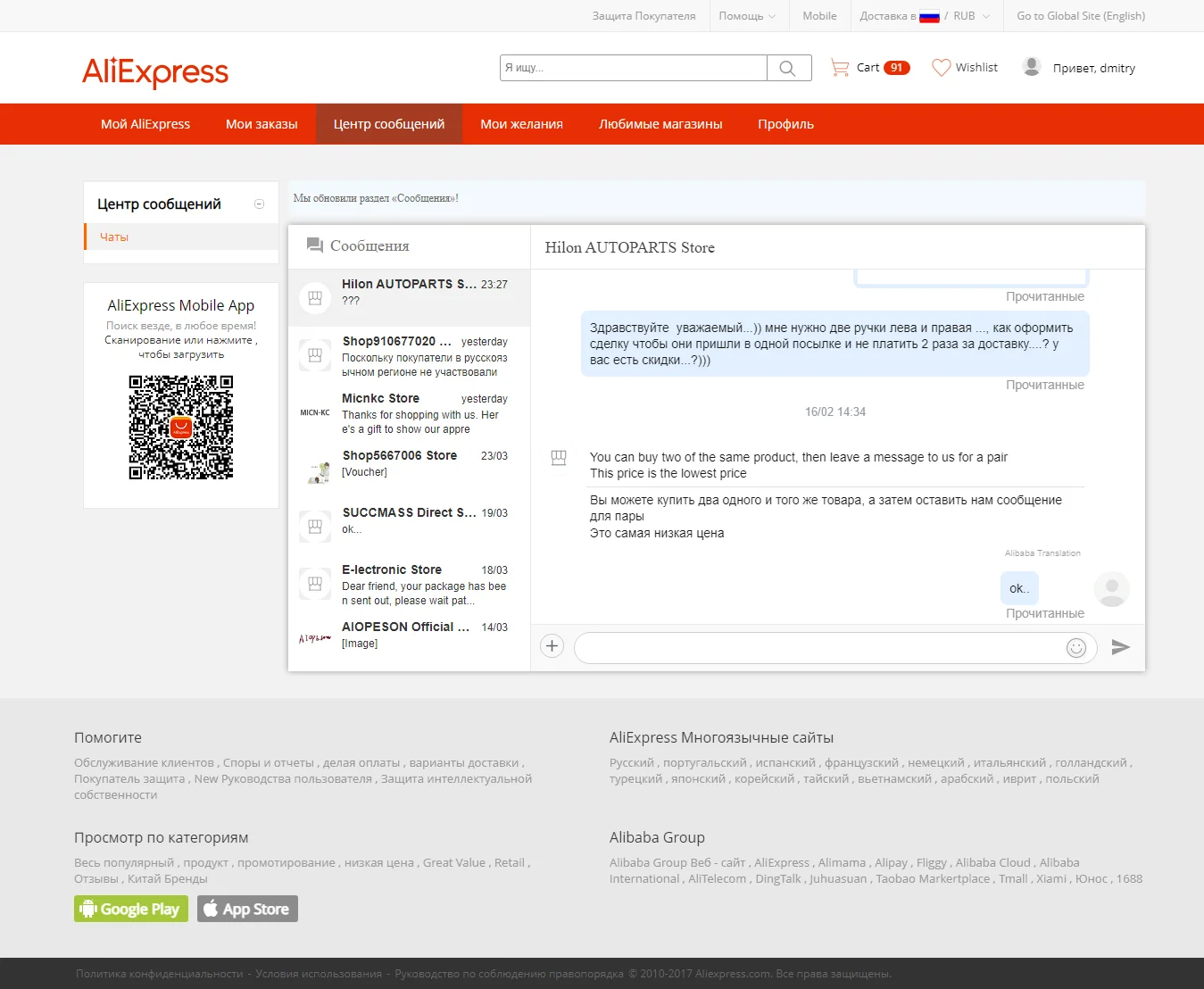Open the E-lectronic Store conversation
This screenshot has height=989, width=1204.
tap(410, 584)
